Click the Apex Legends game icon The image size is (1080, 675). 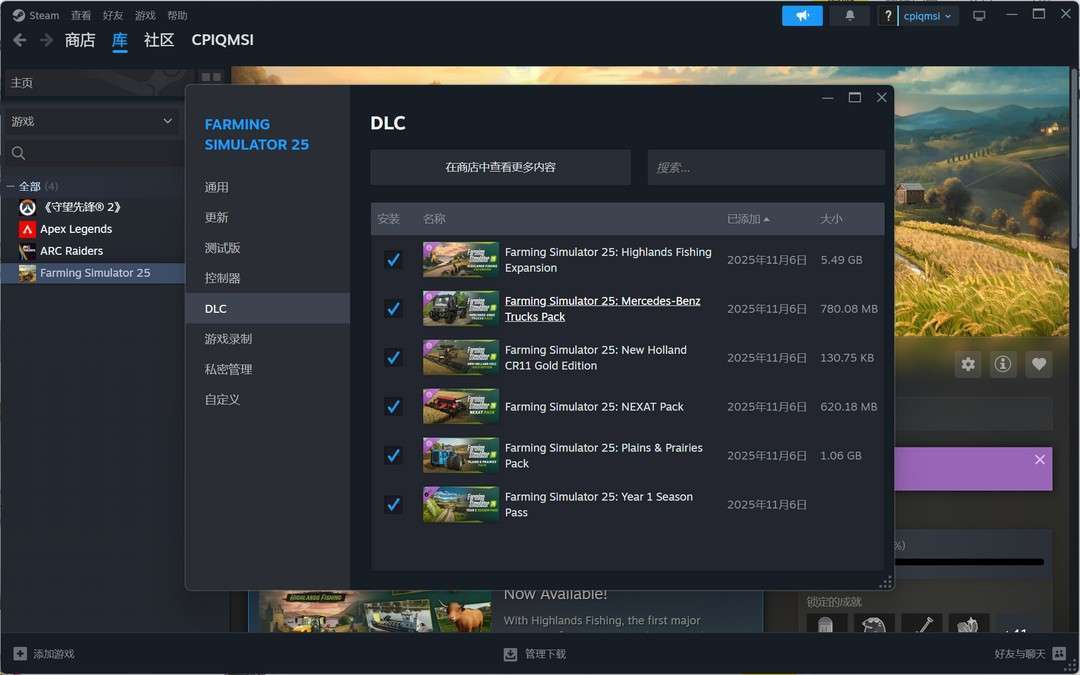27,229
